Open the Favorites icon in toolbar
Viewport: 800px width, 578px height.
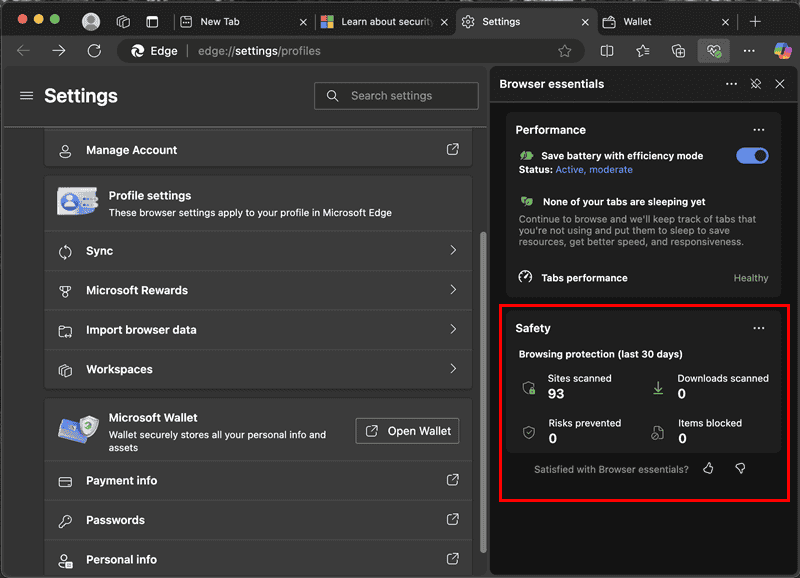tap(644, 51)
